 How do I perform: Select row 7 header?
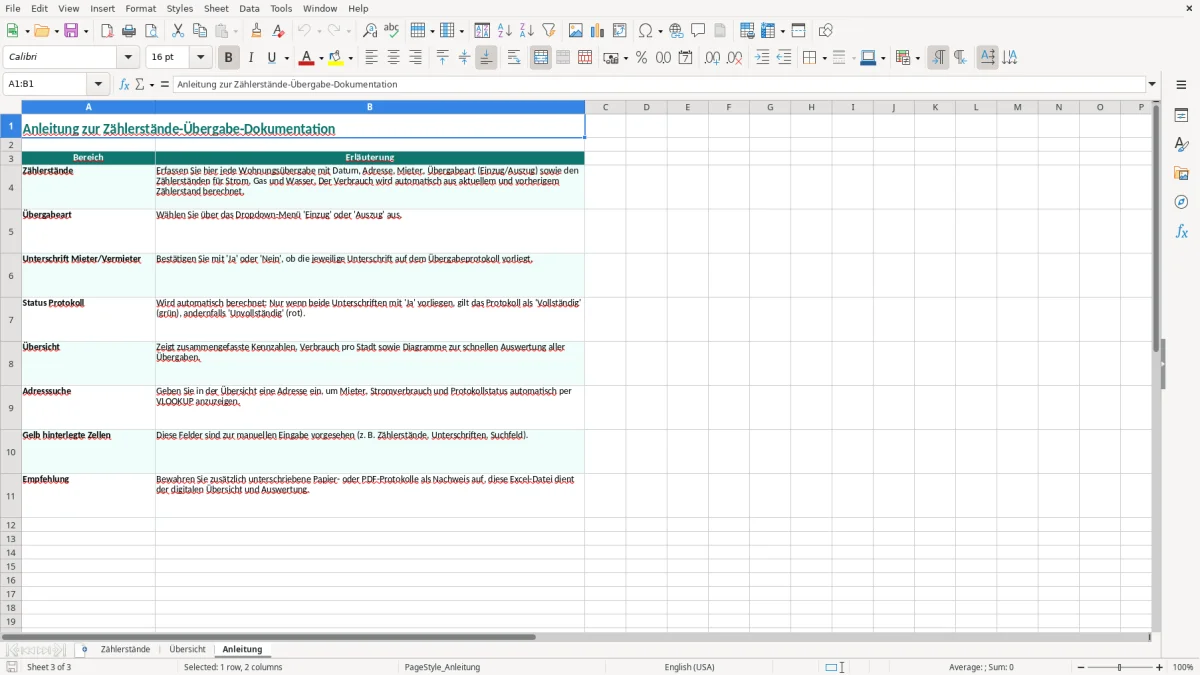[x=11, y=319]
